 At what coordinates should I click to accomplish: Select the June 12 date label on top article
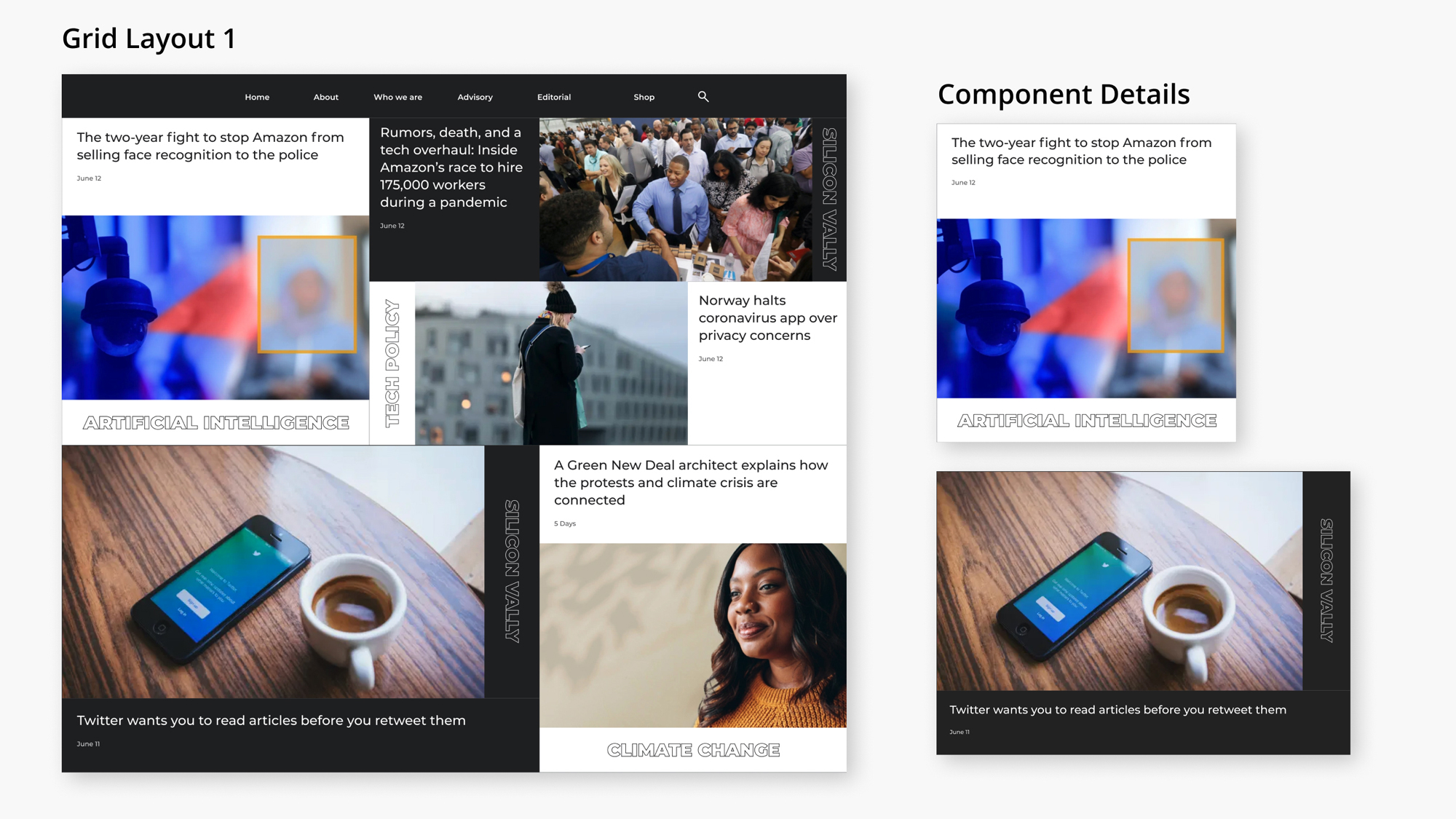(89, 178)
